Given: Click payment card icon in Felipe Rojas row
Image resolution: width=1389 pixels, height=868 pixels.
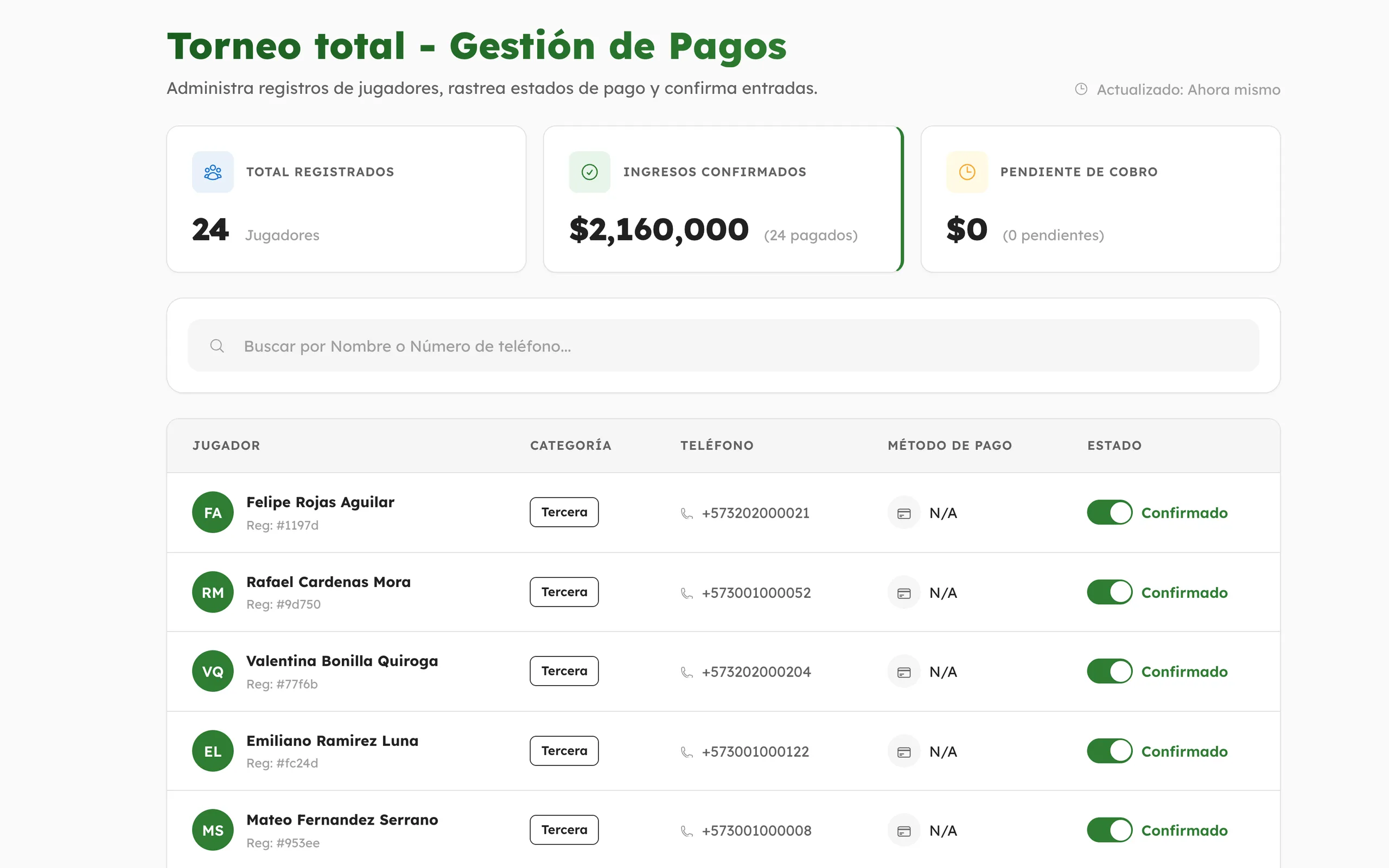Looking at the screenshot, I should click(904, 513).
